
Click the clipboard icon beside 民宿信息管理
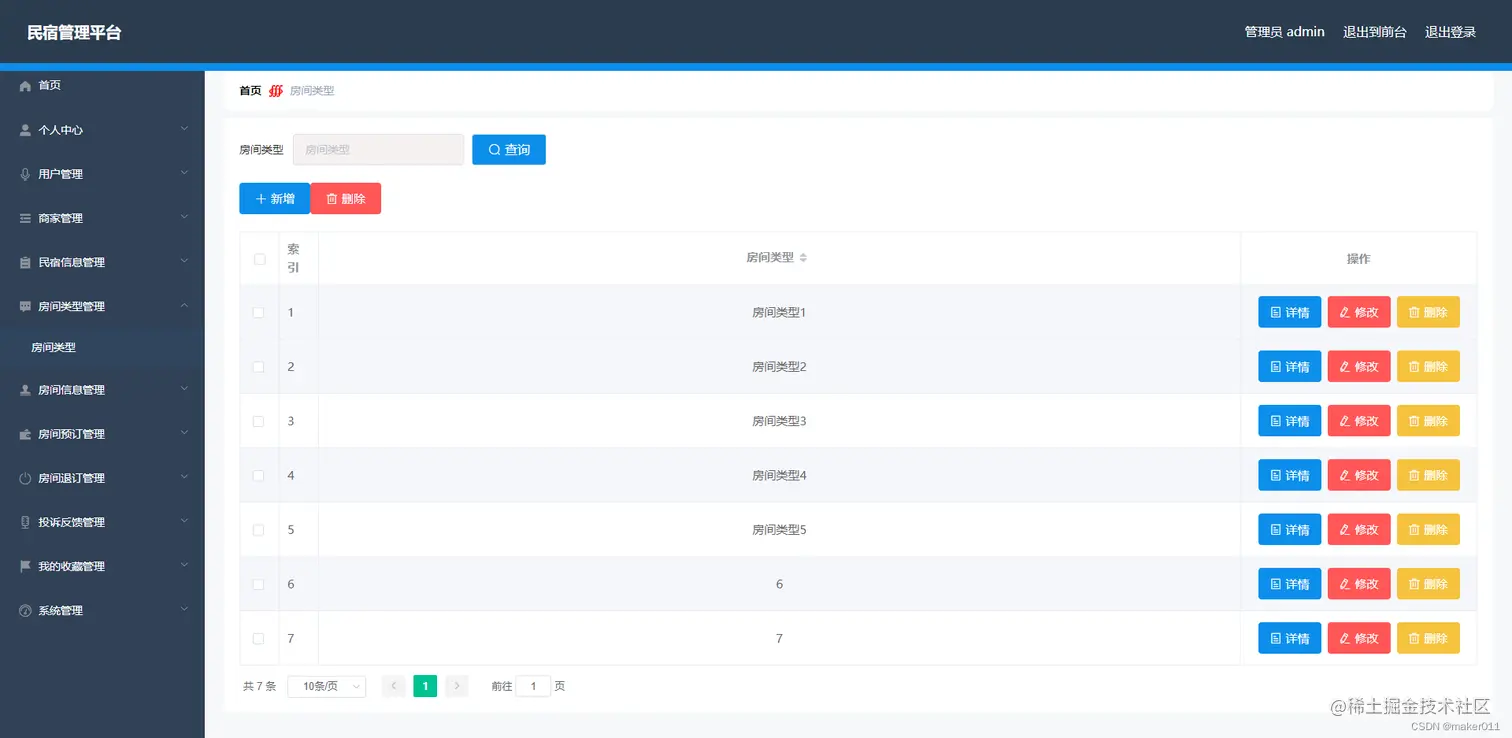(x=26, y=262)
